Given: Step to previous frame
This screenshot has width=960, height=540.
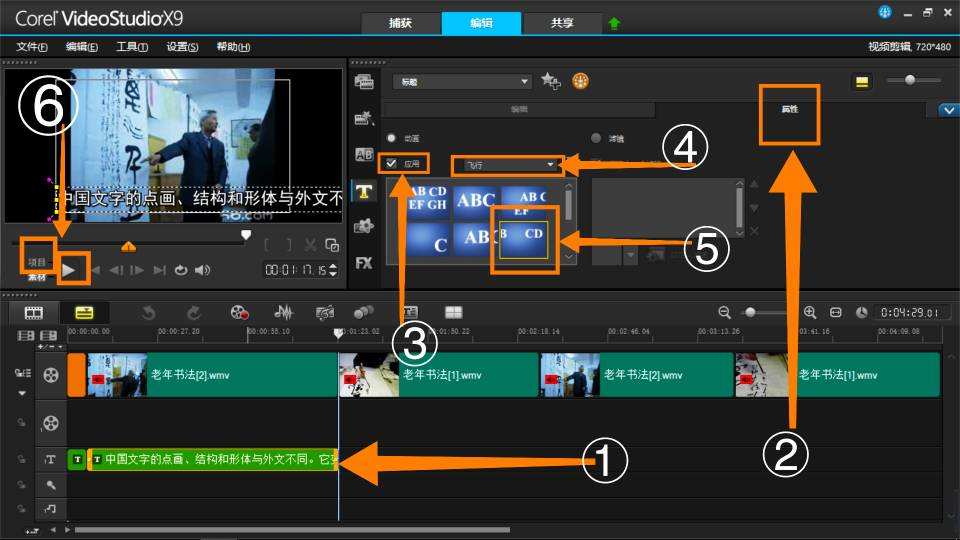Looking at the screenshot, I should [116, 270].
